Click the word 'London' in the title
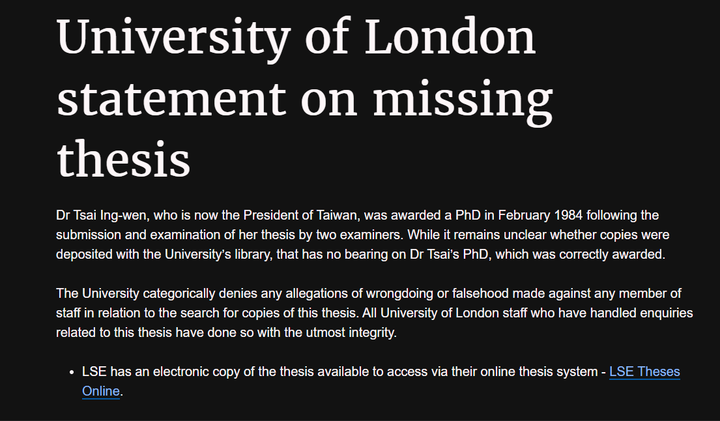Viewport: 720px width, 421px height. 450,37
